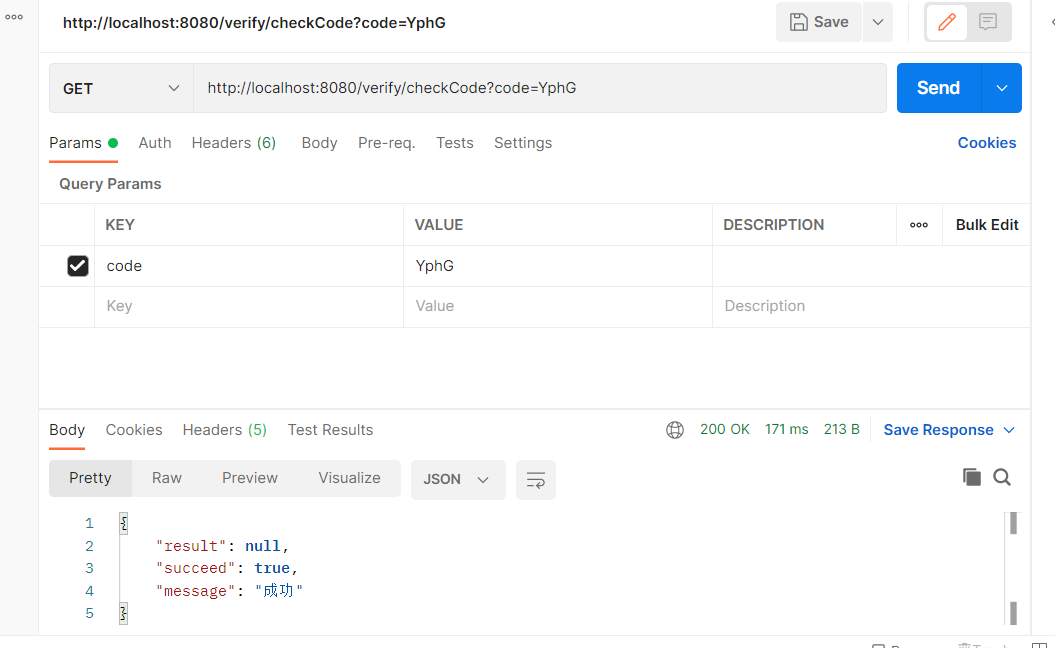The height and width of the screenshot is (648, 1055).
Task: Click the pencil edit icon
Action: (x=946, y=22)
